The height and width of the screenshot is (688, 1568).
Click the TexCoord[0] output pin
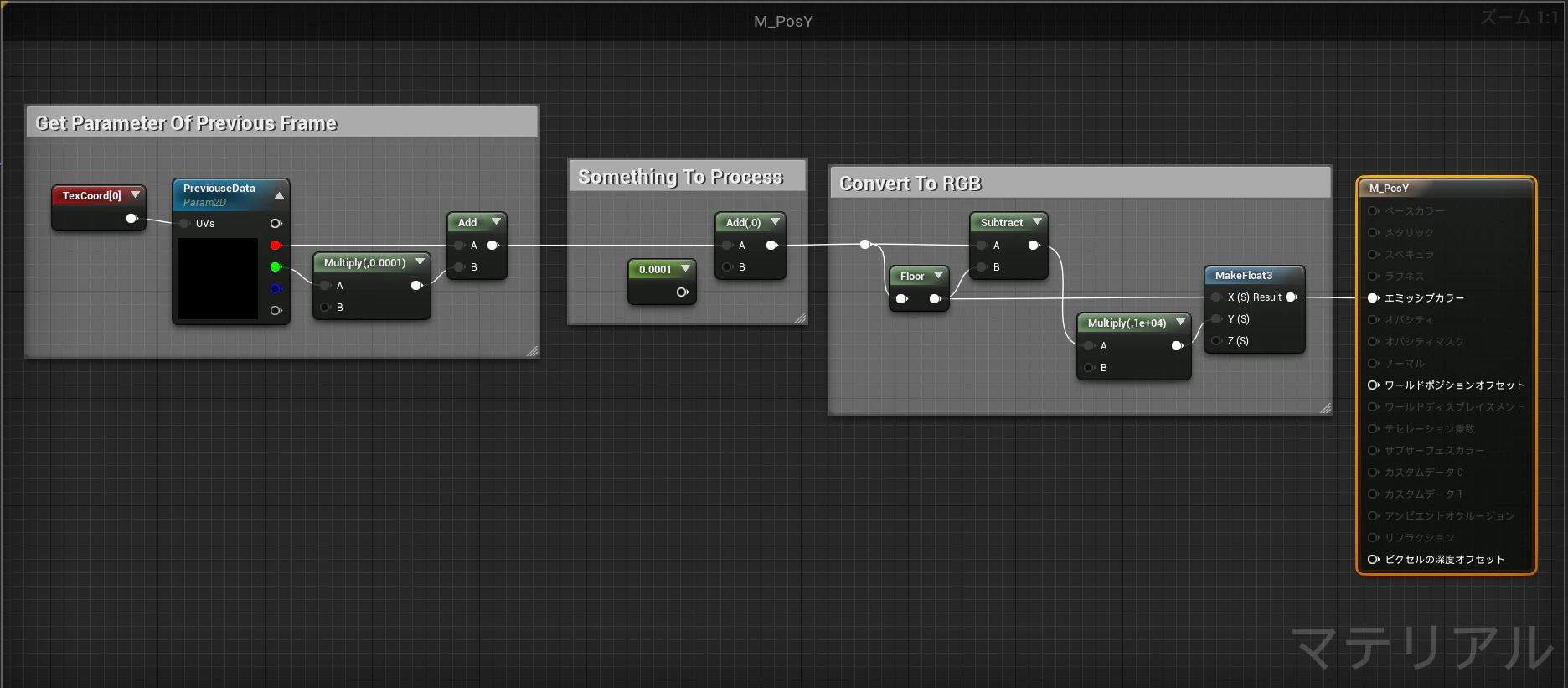pyautogui.click(x=132, y=219)
